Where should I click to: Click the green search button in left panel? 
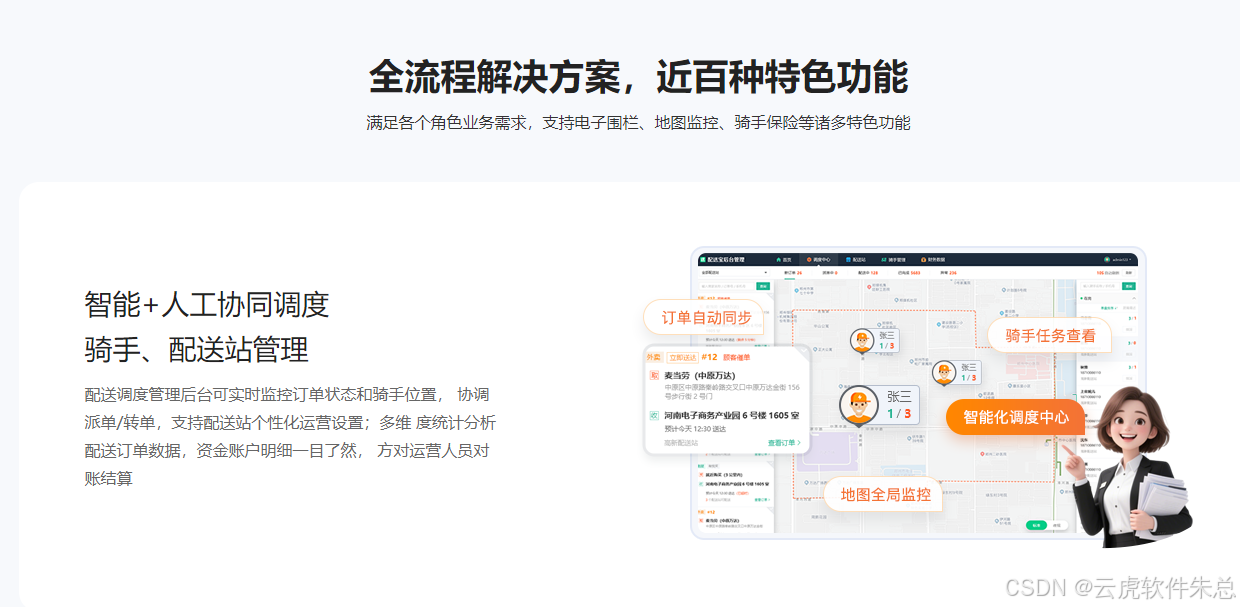pos(763,286)
